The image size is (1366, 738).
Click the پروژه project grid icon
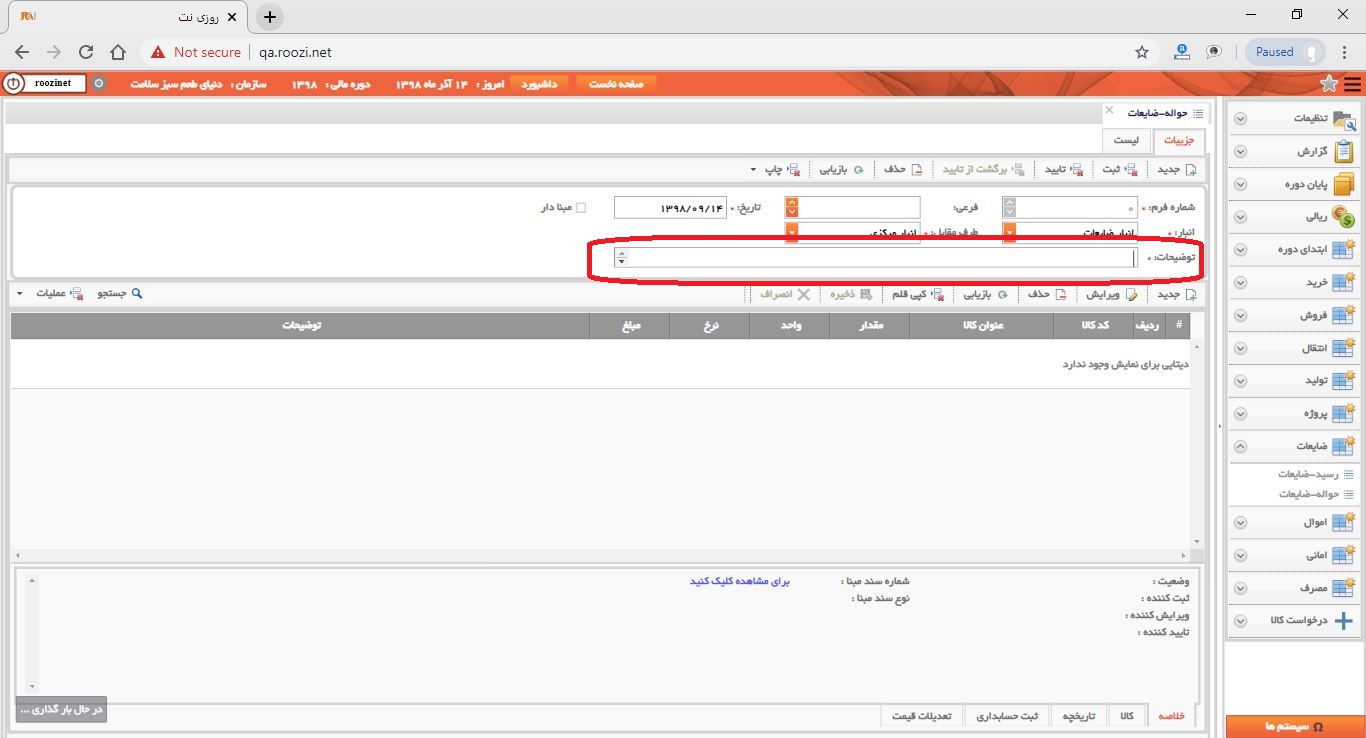click(1344, 414)
